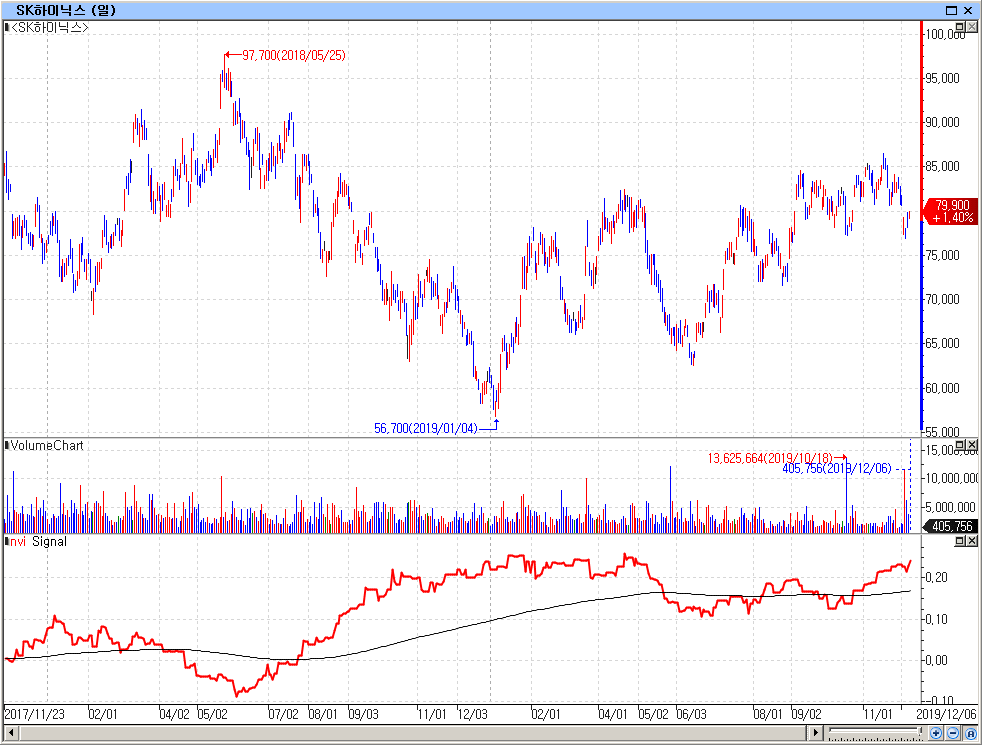Maximize the VolumeChart pane
Image resolution: width=982 pixels, height=745 pixels.
tap(960, 445)
